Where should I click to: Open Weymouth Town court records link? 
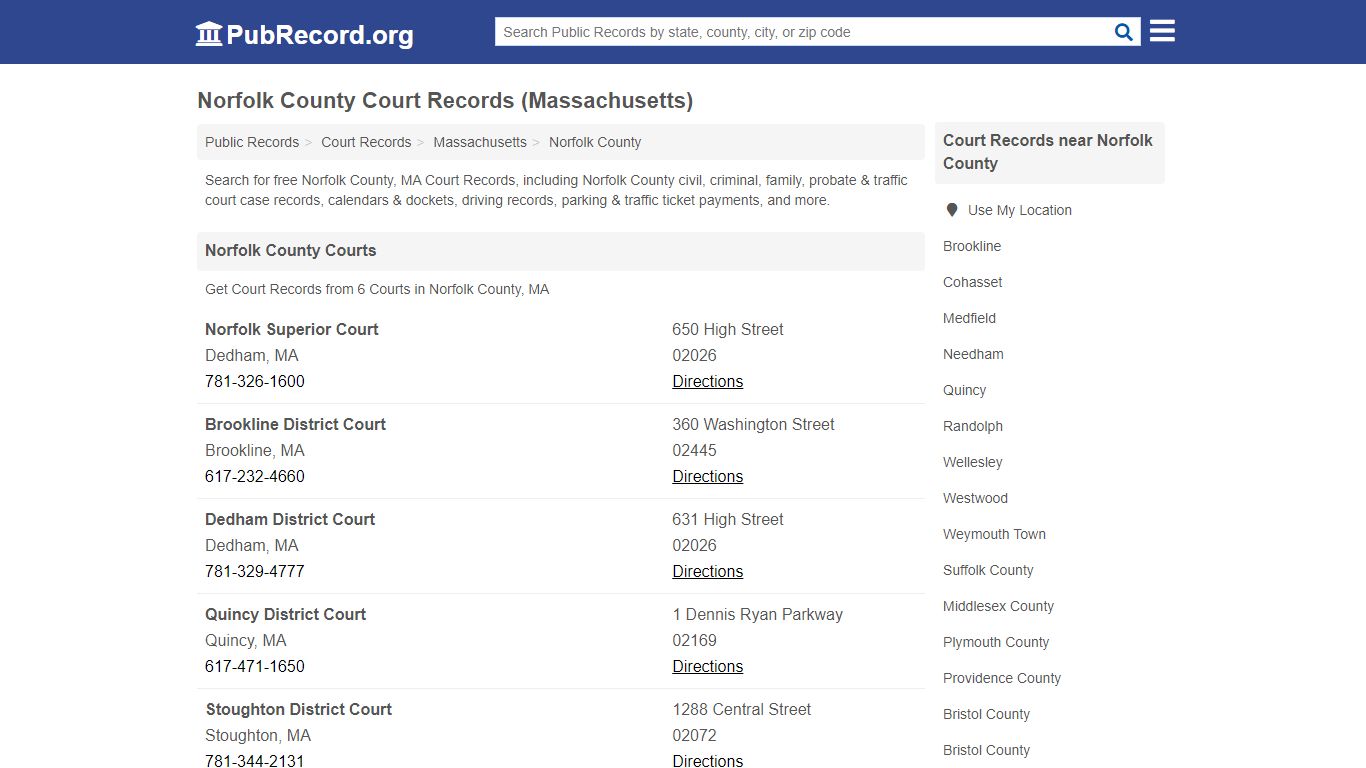994,534
